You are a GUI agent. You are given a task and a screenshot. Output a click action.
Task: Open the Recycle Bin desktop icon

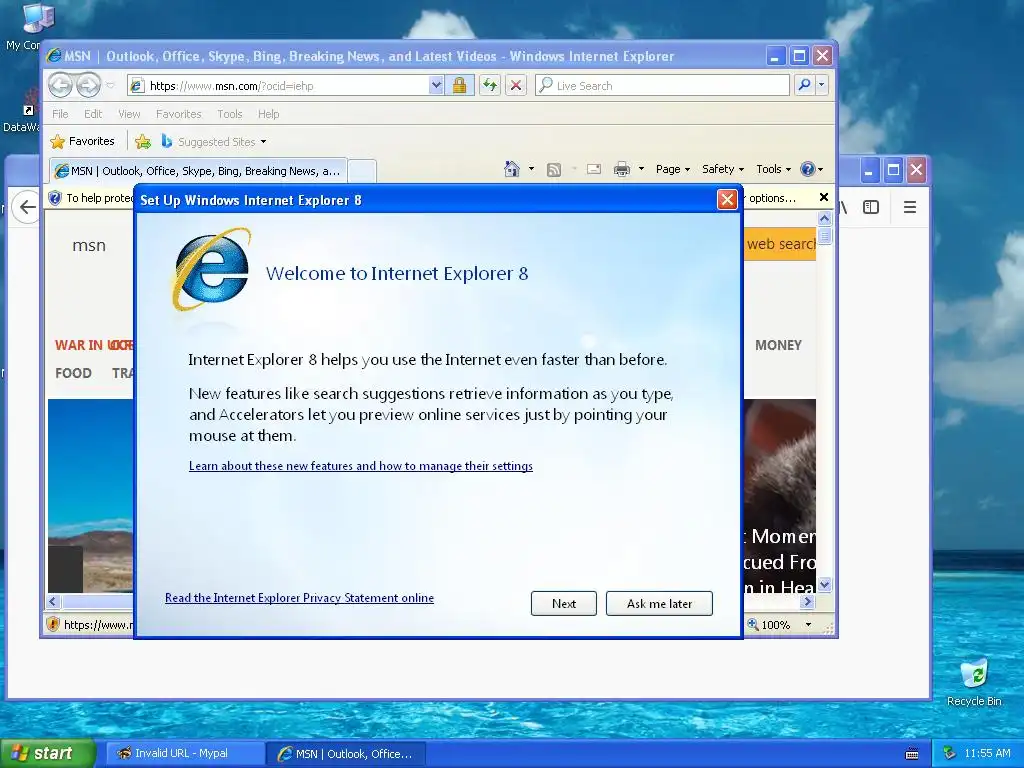click(974, 683)
